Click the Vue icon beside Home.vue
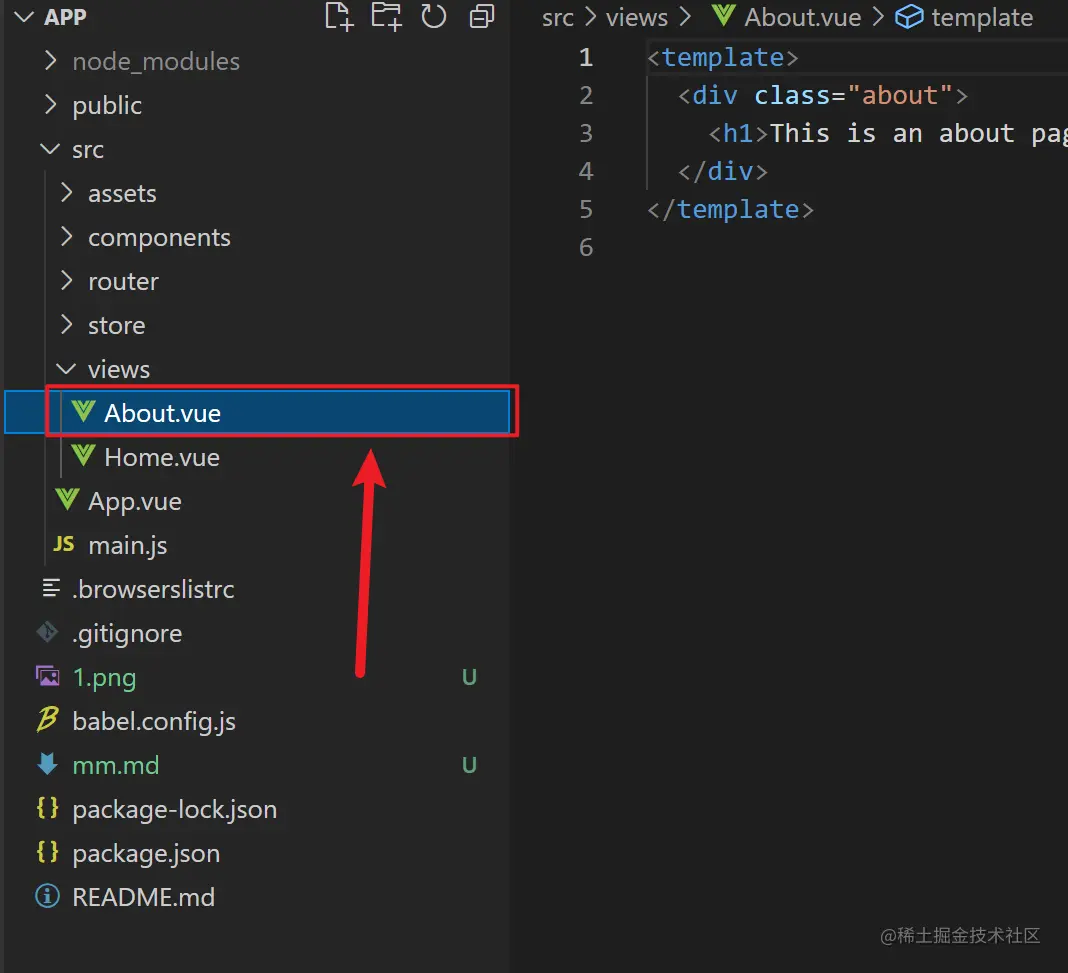 tap(83, 457)
